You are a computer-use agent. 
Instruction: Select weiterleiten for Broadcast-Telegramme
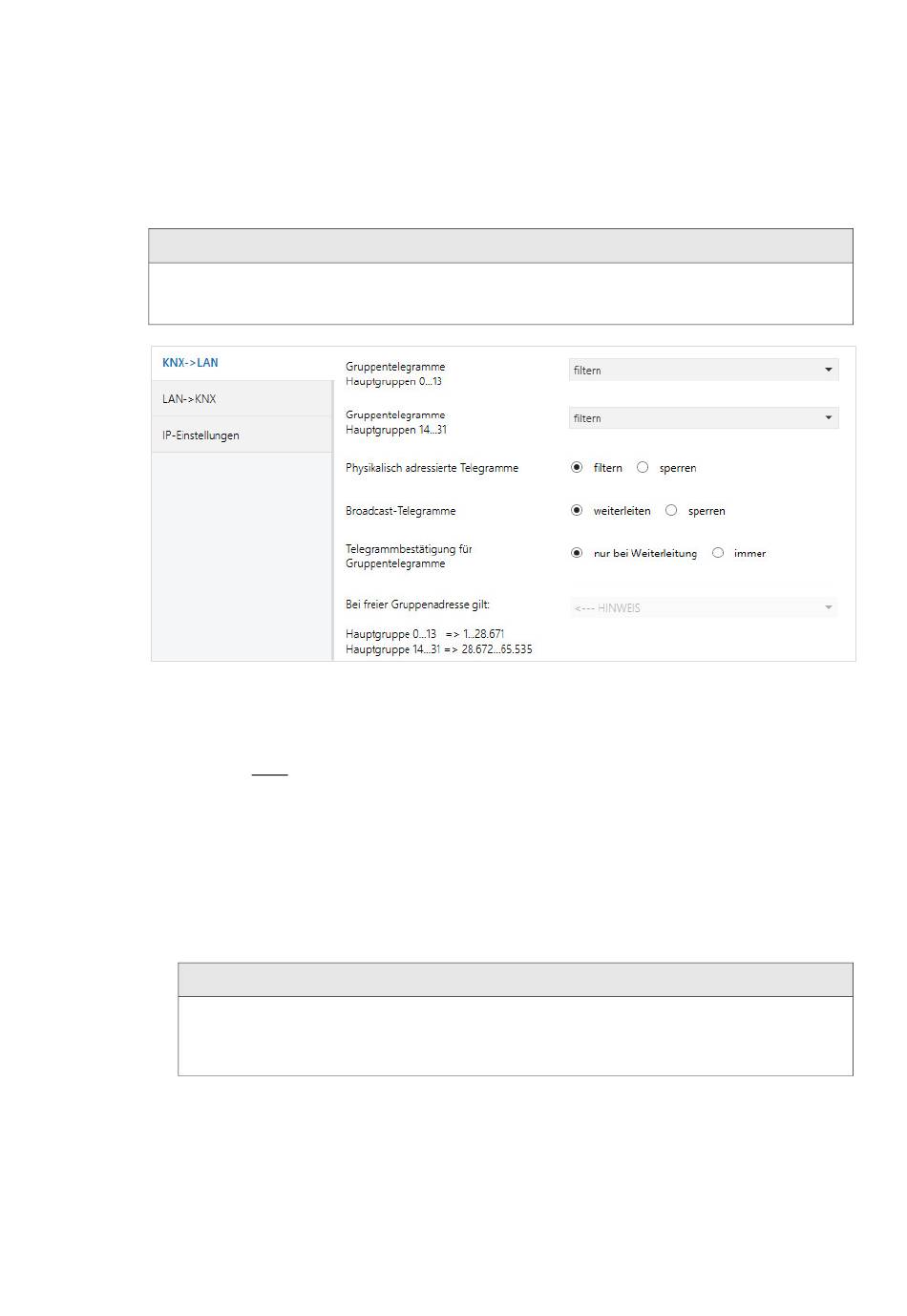[x=577, y=511]
